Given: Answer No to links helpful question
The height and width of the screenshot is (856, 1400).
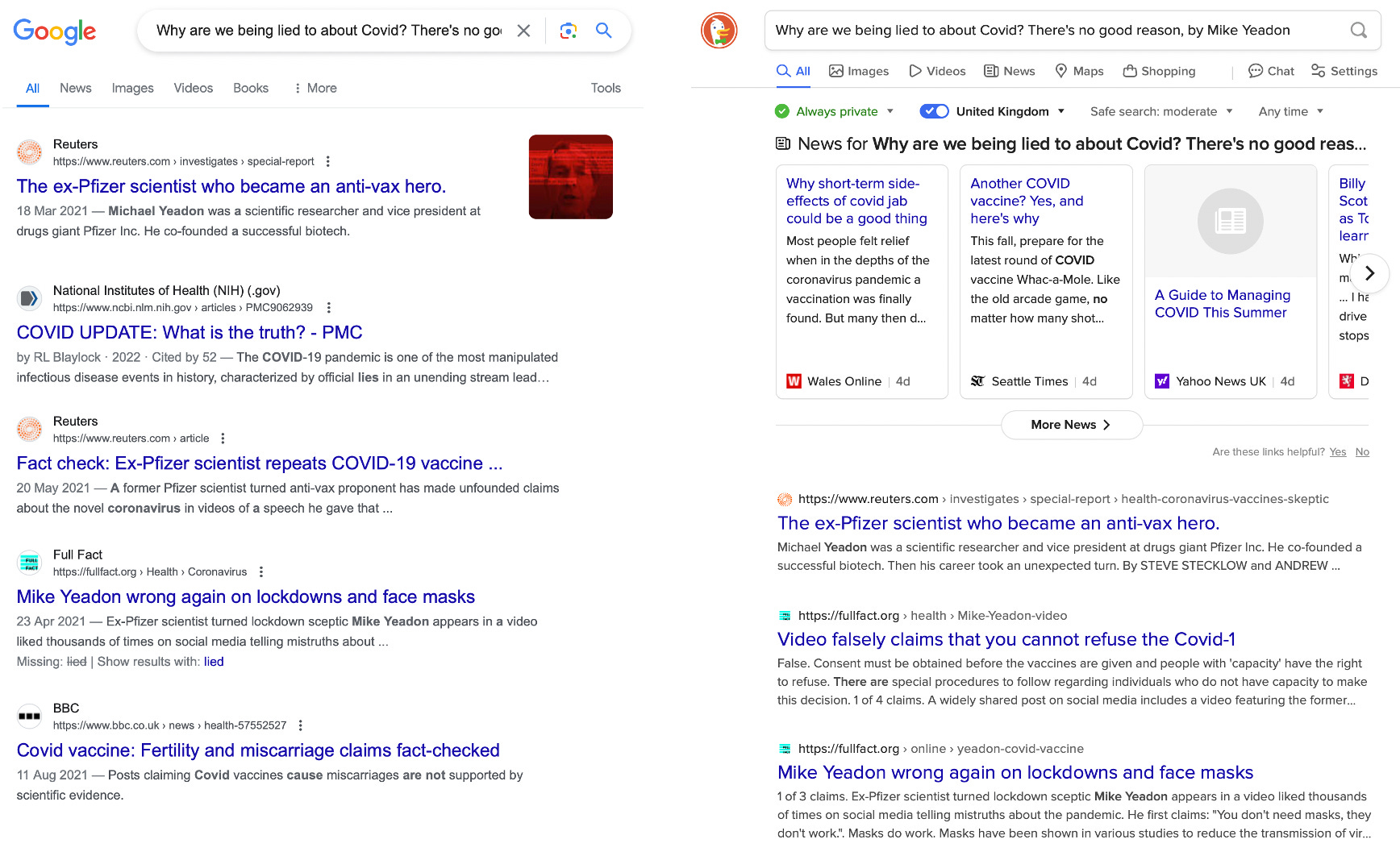Looking at the screenshot, I should pos(1362,452).
